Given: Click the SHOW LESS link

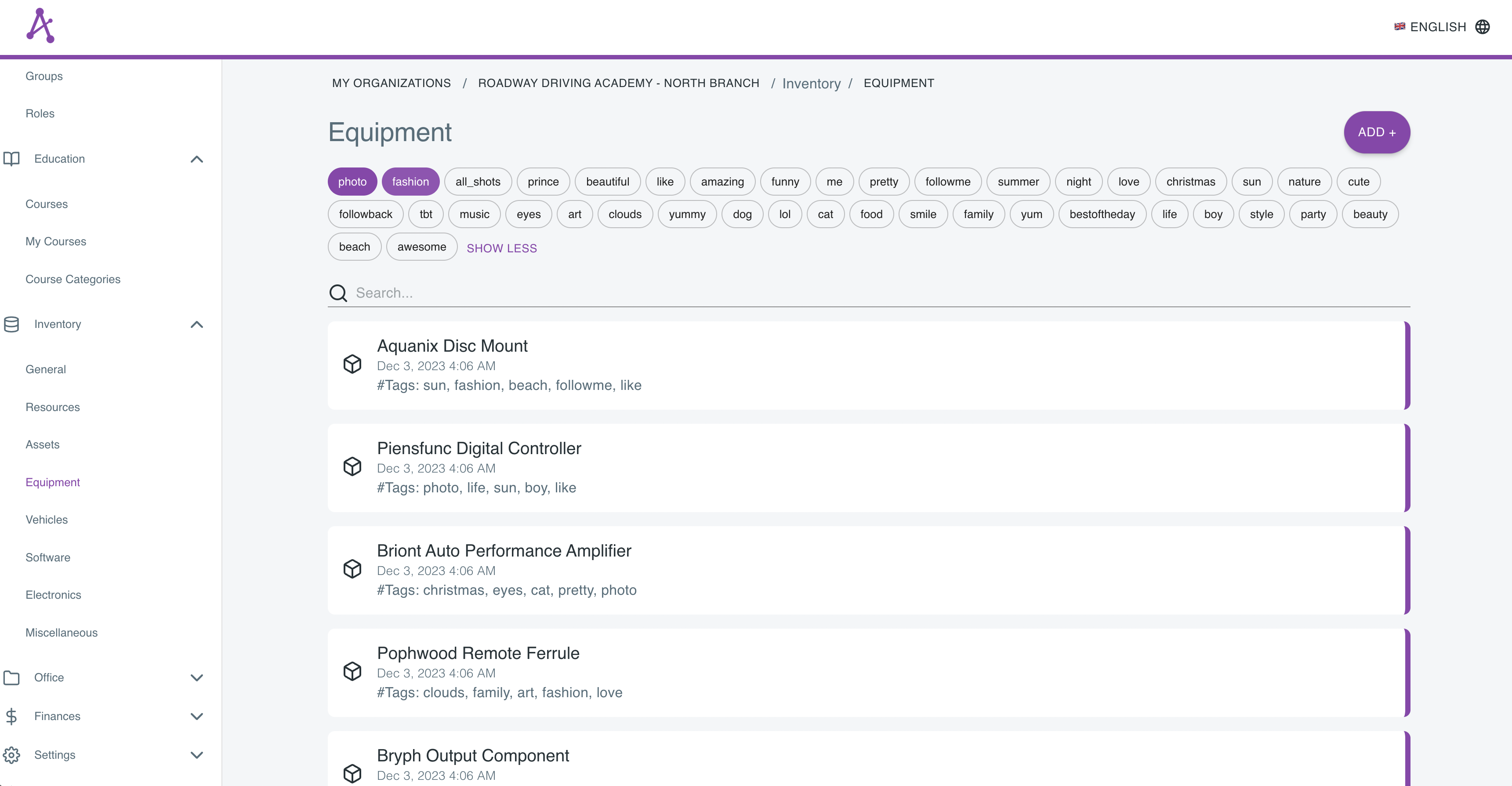Looking at the screenshot, I should tap(501, 248).
